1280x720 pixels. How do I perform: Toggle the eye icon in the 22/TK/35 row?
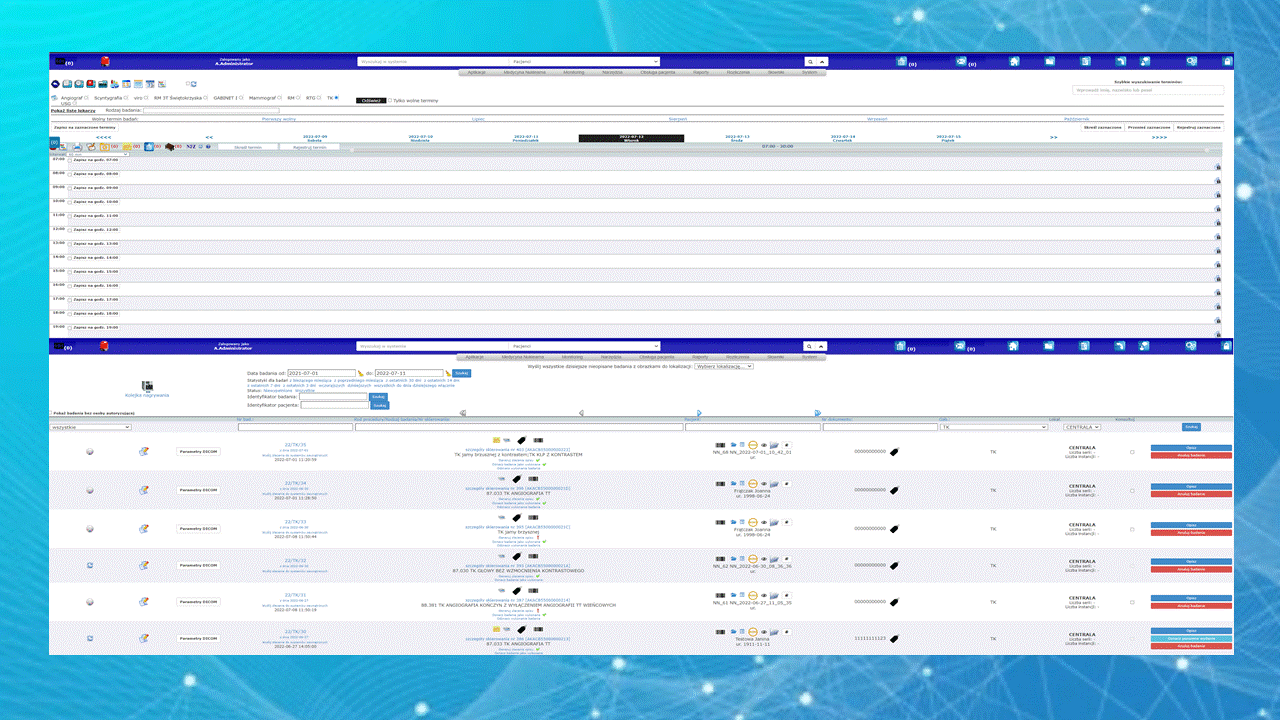[764, 445]
